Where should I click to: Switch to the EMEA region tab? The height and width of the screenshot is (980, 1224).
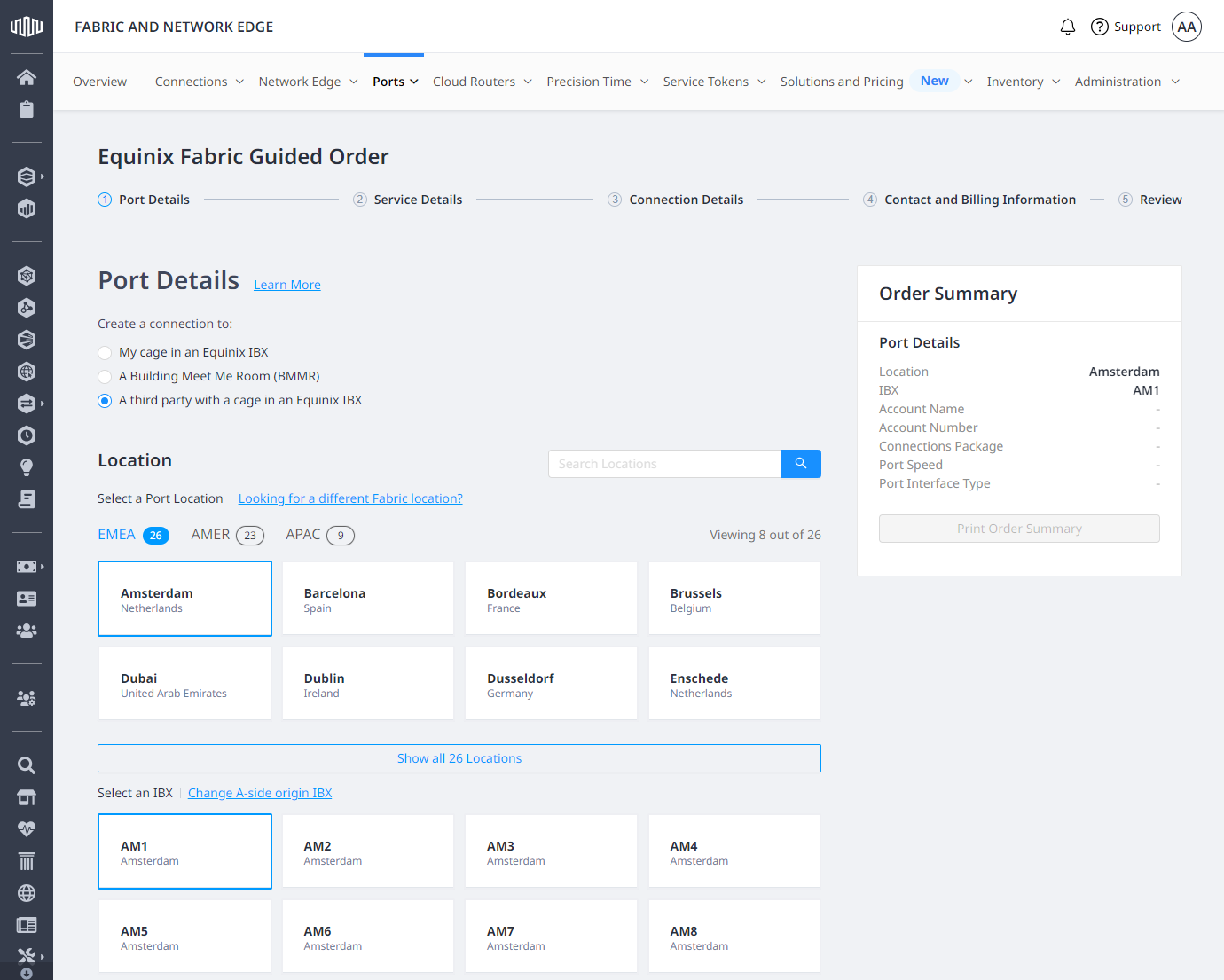pos(133,535)
